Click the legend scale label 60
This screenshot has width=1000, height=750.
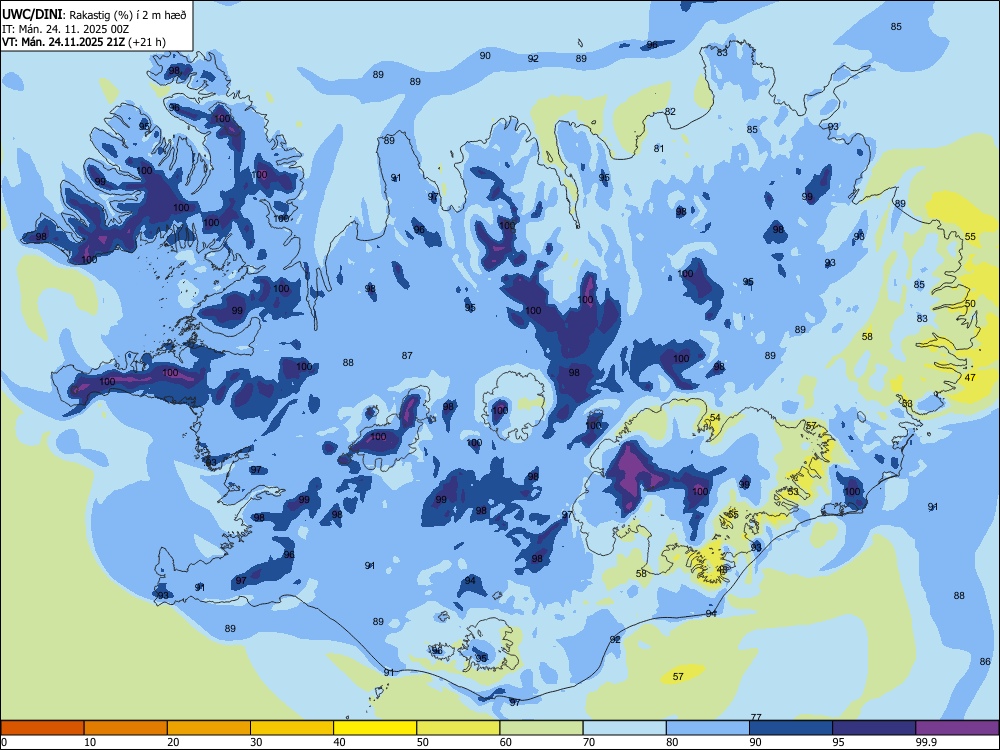pos(506,742)
